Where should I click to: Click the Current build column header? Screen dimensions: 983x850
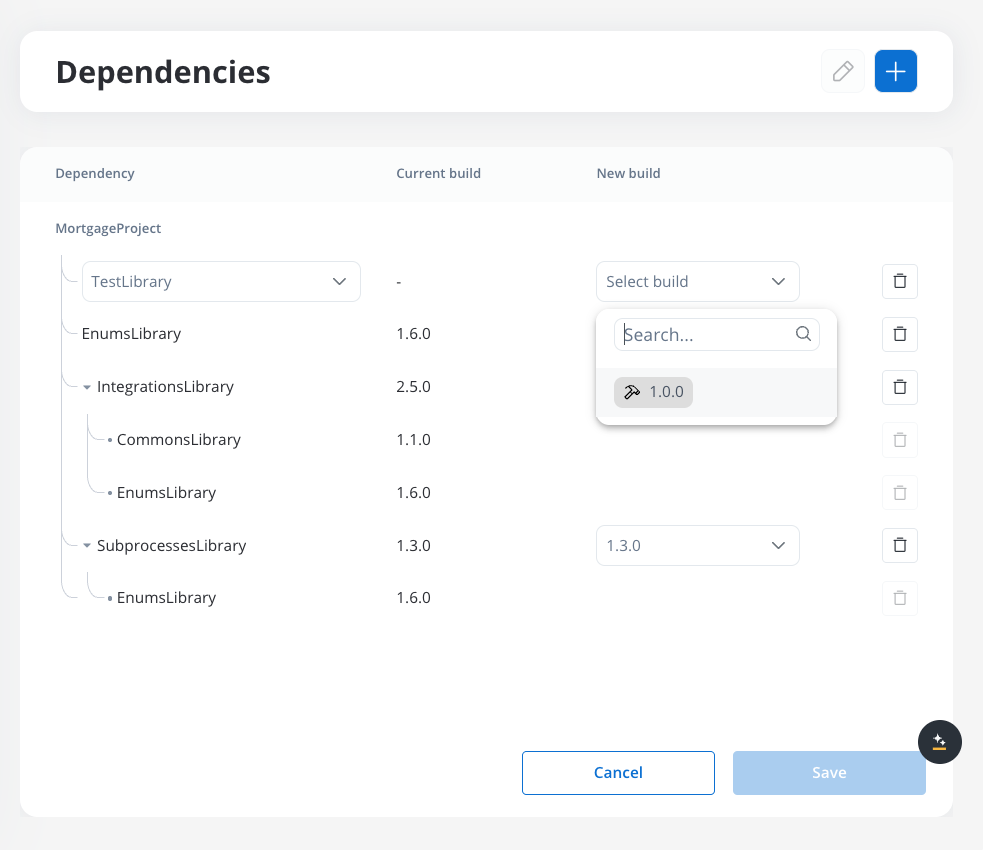[438, 174]
